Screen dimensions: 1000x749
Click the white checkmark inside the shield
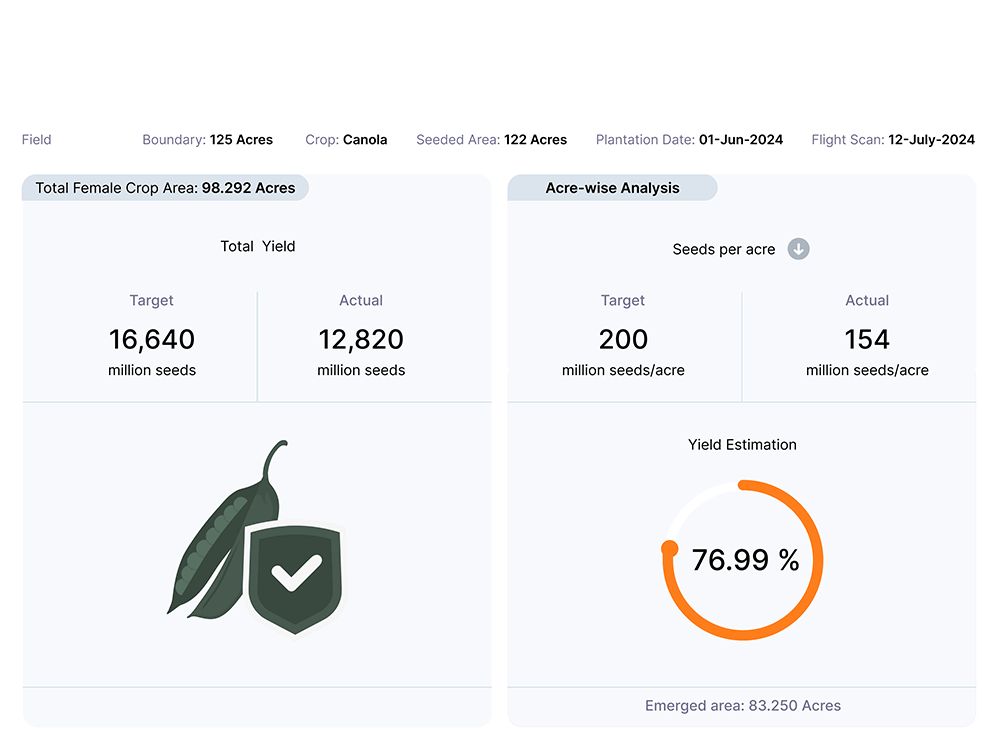click(x=296, y=574)
